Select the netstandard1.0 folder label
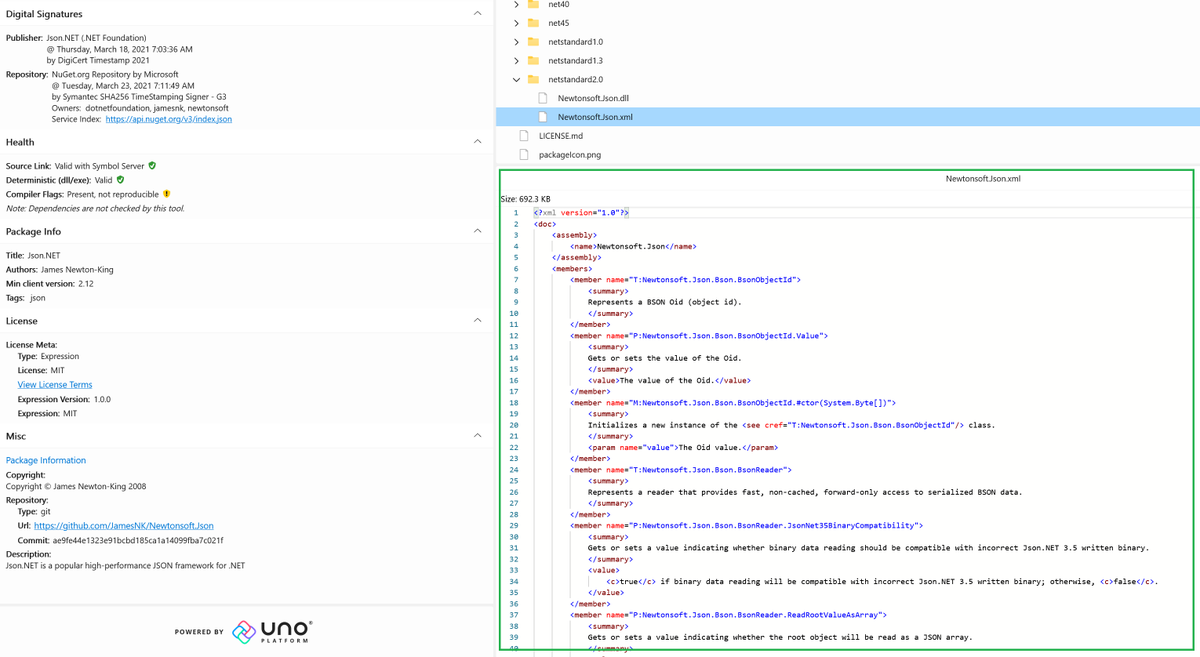The width and height of the screenshot is (1200, 657). pyautogui.click(x=576, y=42)
